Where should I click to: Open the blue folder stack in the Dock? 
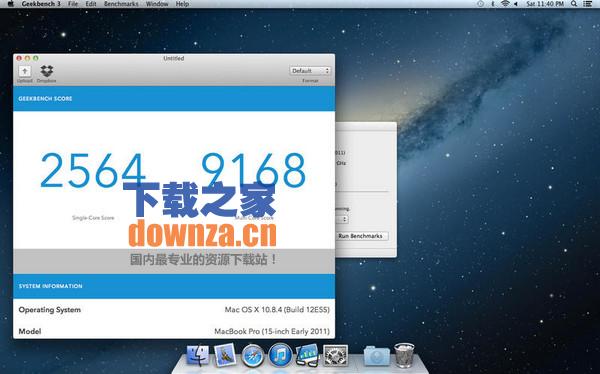[x=377, y=356]
